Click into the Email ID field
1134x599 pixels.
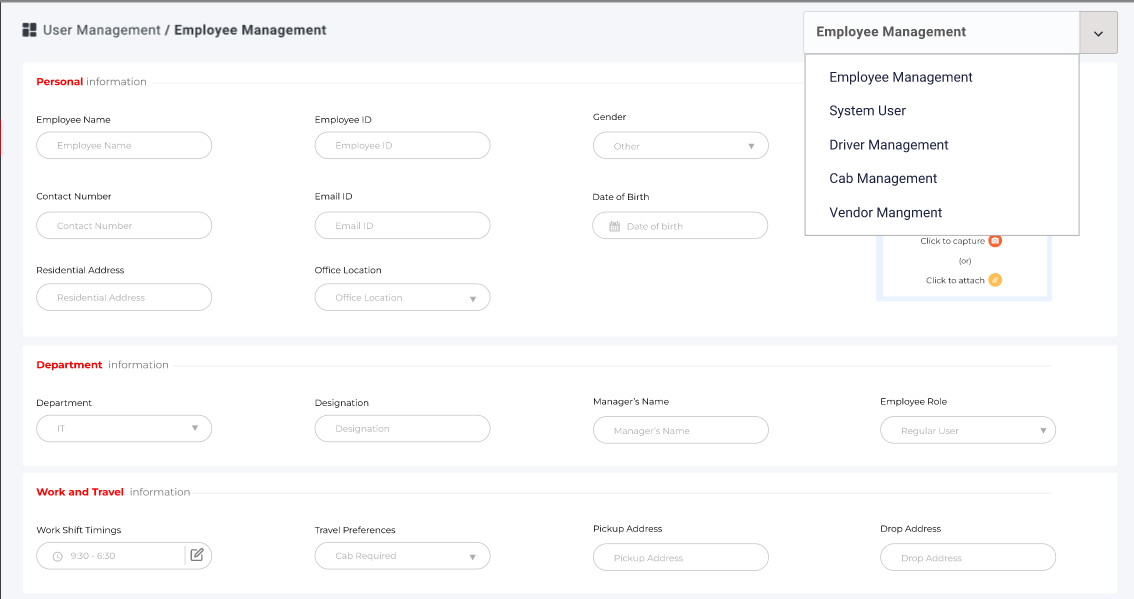pos(402,226)
